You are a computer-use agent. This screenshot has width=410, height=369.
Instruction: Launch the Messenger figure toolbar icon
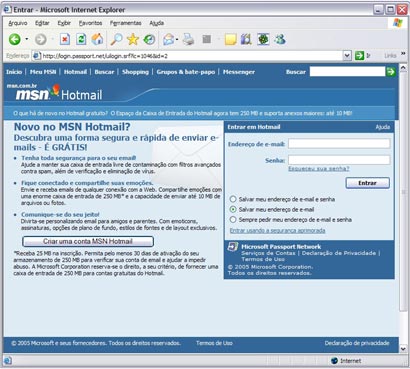tap(280, 39)
